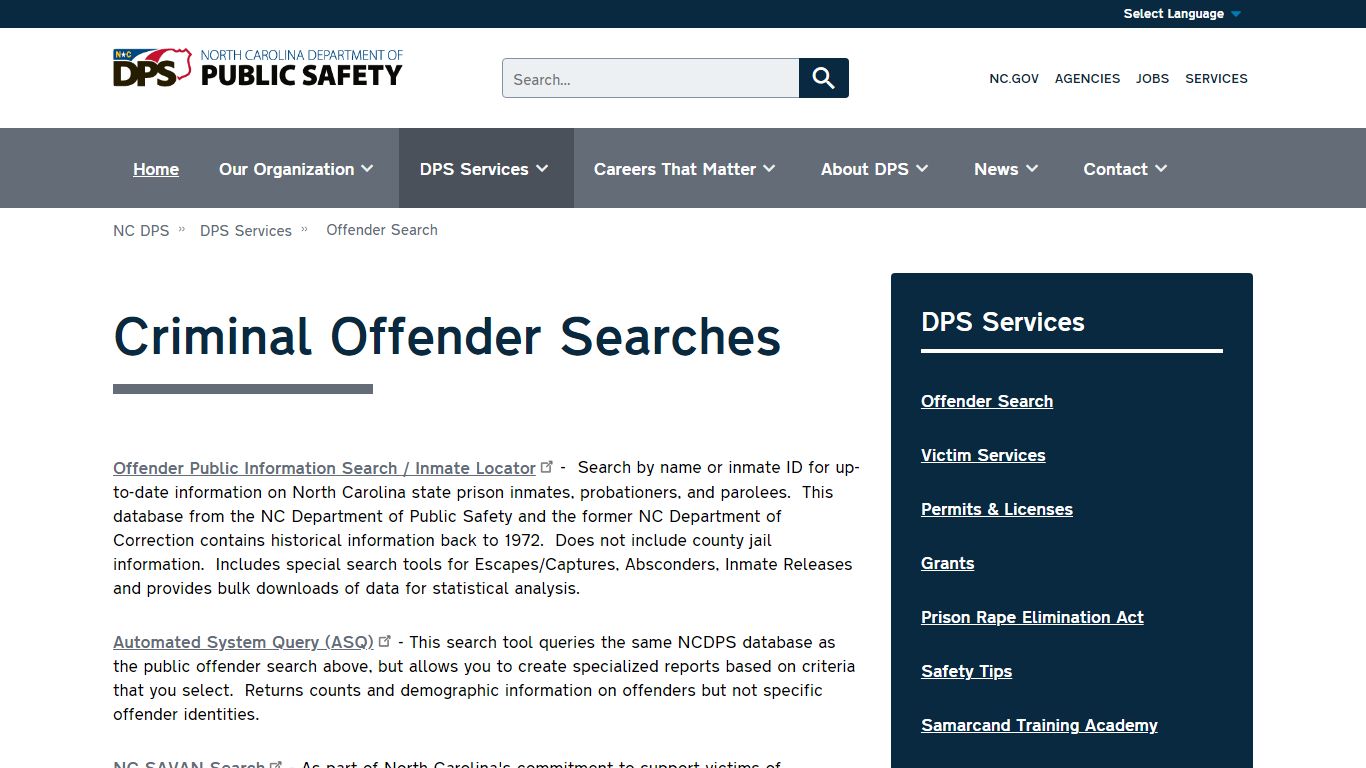The image size is (1366, 768).
Task: Expand the News menu chevron
Action: (1032, 169)
